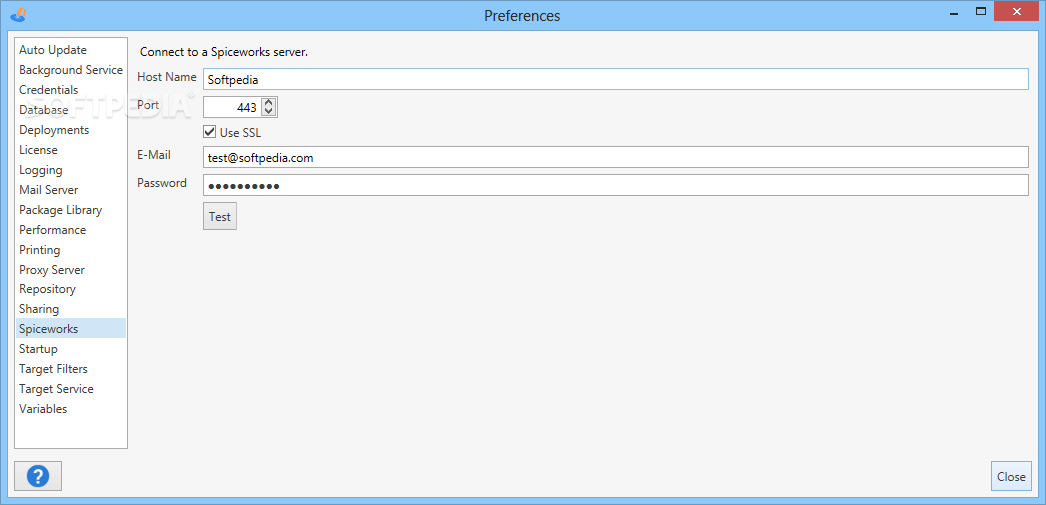Open the License preferences

click(71, 150)
